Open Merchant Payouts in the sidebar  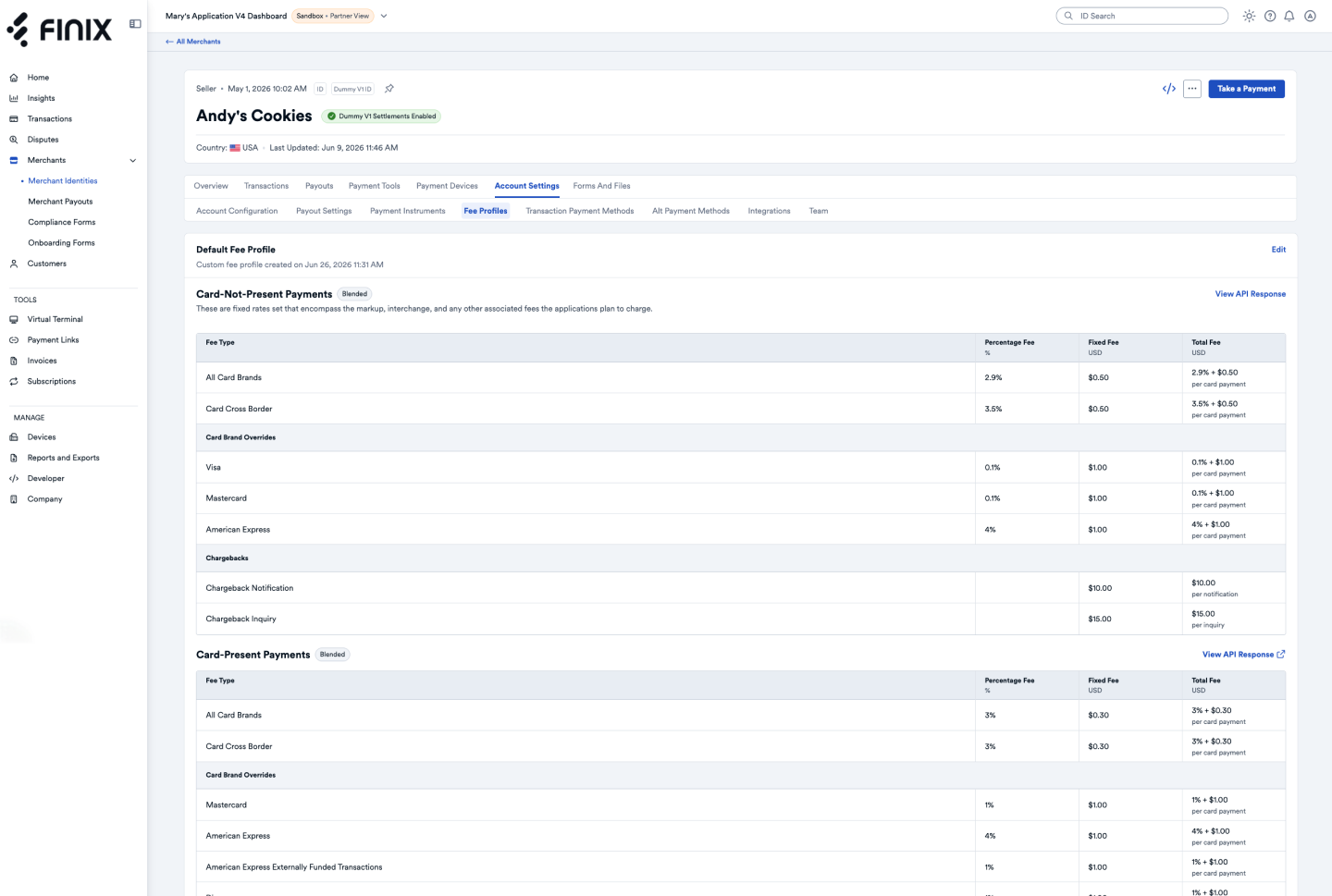(60, 202)
